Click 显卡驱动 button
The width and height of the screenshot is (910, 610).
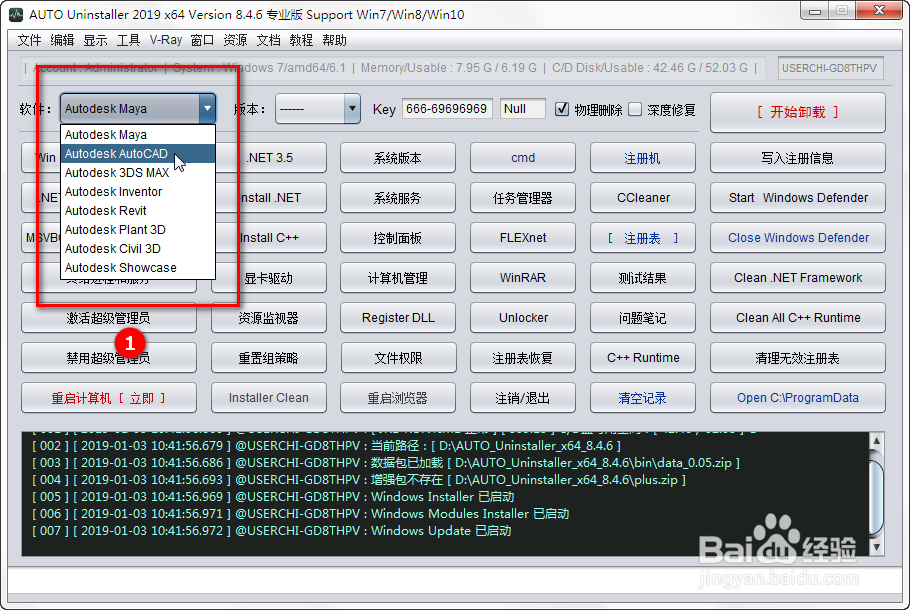tap(269, 278)
